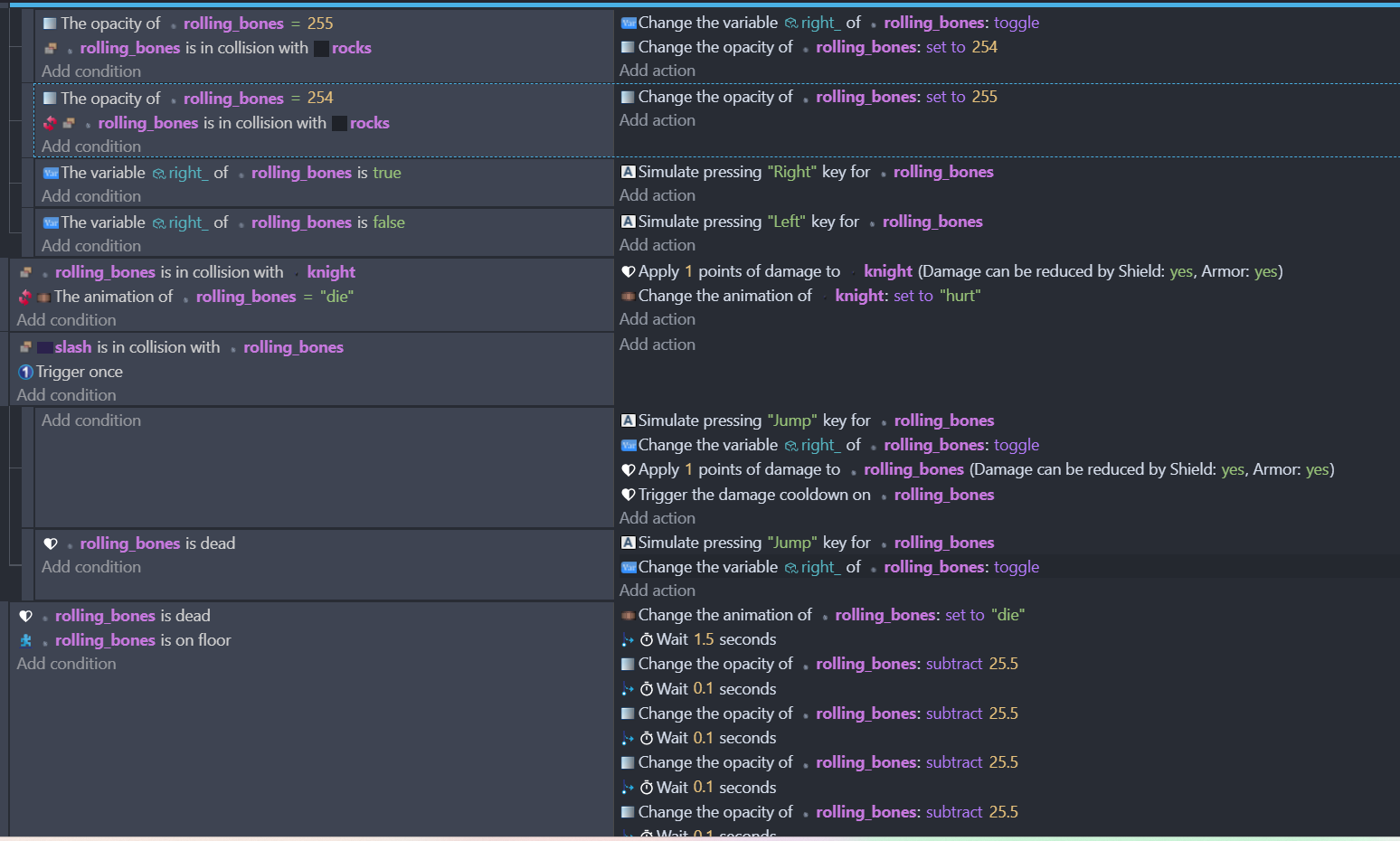This screenshot has height=841, width=1400.
Task: Select the rocks object thumbnail in the first collision condition
Action: click(x=321, y=49)
